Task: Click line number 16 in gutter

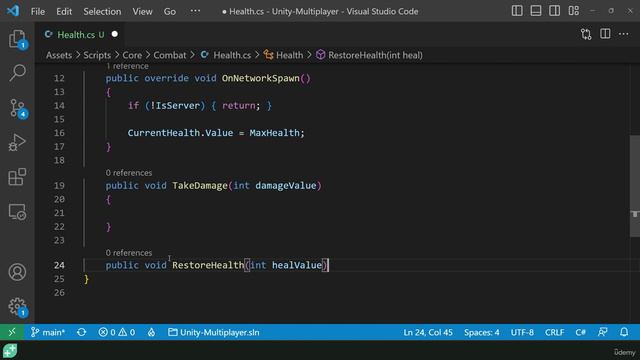Action: [59, 133]
